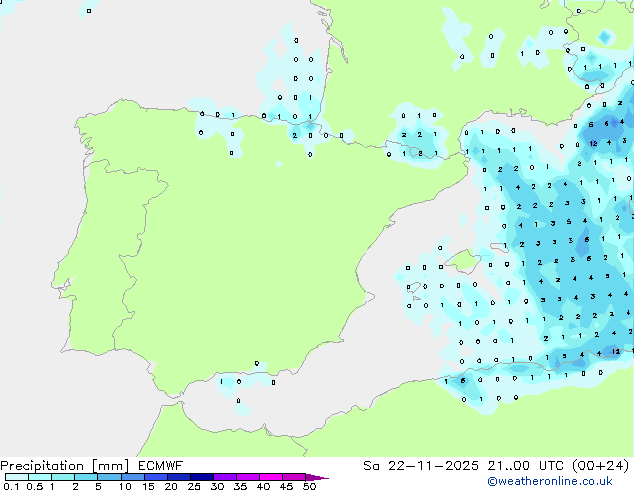Click the 15–20 mm legend swatch
634x490 pixels.
pyautogui.click(x=156, y=477)
